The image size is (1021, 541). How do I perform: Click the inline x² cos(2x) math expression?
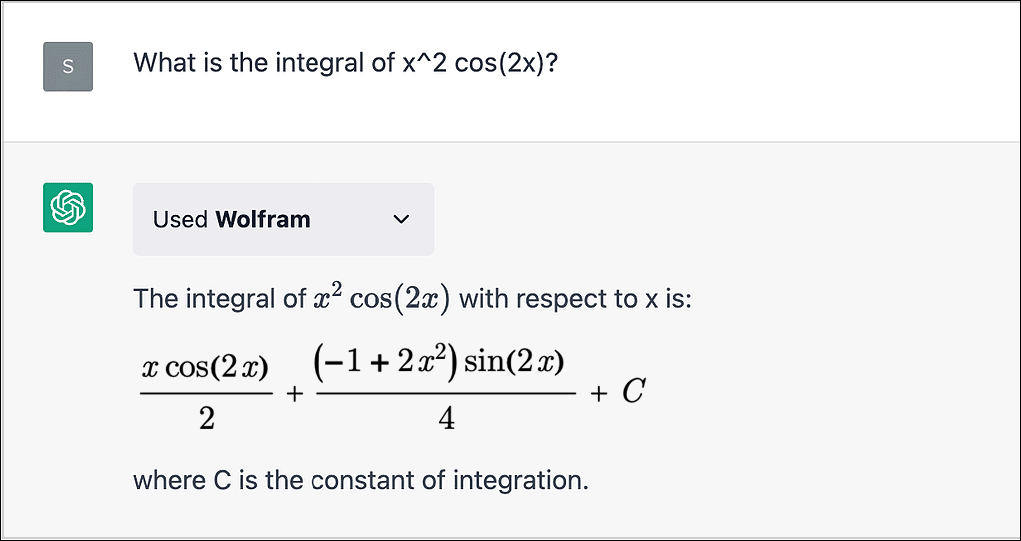click(x=381, y=298)
